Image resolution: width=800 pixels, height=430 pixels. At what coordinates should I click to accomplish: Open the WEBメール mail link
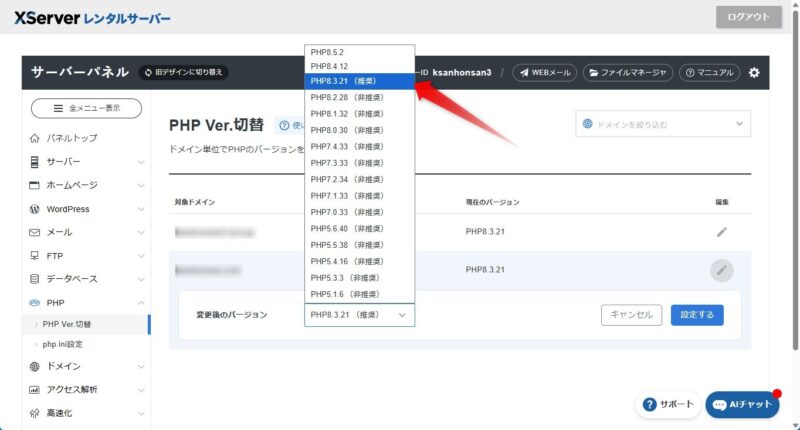coord(544,72)
